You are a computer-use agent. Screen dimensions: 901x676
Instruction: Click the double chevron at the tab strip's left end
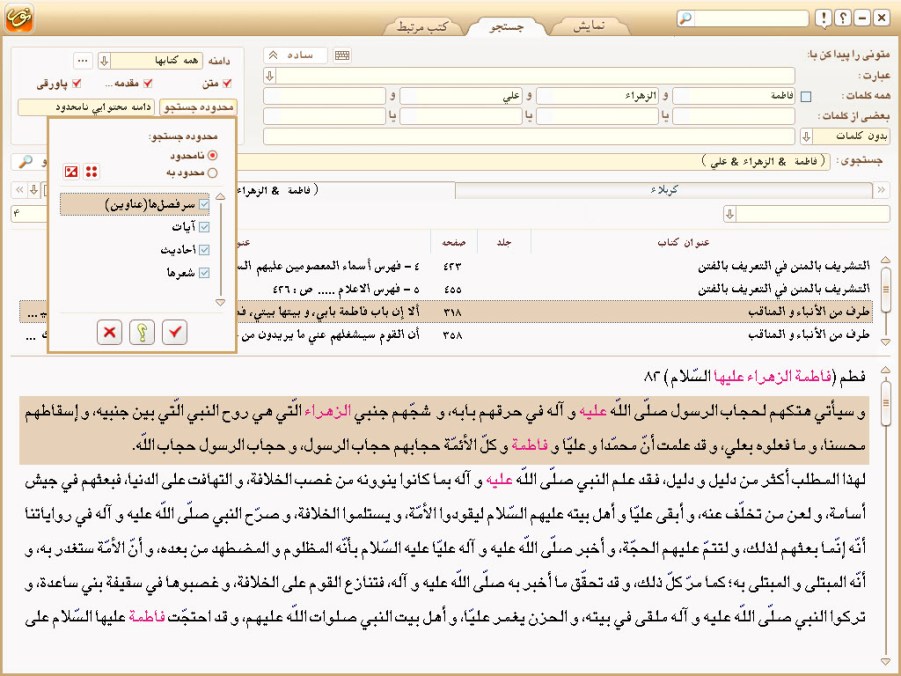[20, 190]
